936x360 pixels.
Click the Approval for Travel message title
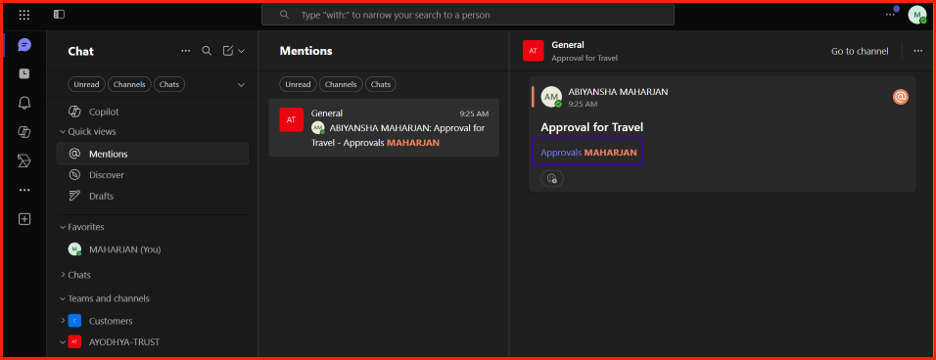(x=592, y=127)
